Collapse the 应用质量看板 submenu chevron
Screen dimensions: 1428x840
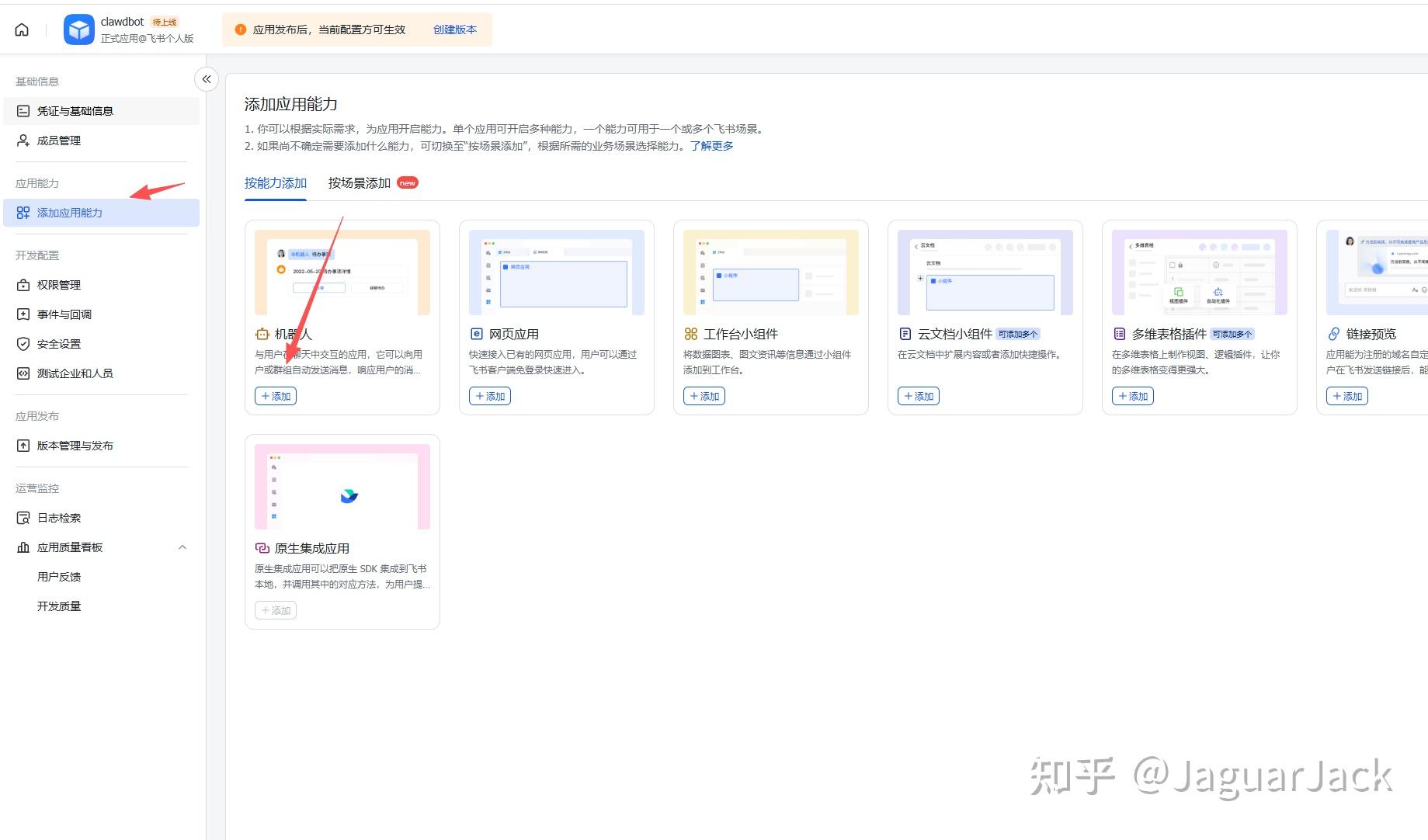182,547
